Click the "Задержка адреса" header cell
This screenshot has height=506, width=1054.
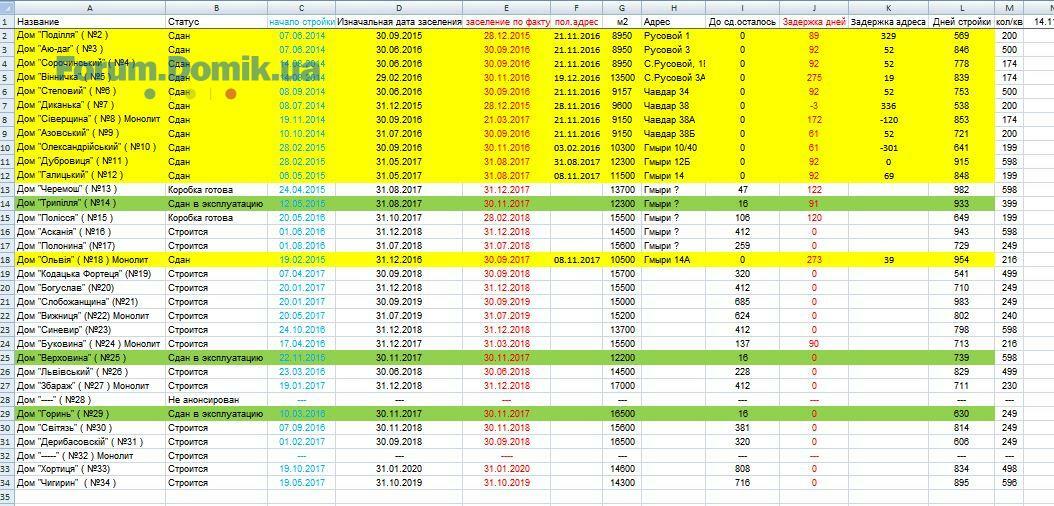(889, 22)
